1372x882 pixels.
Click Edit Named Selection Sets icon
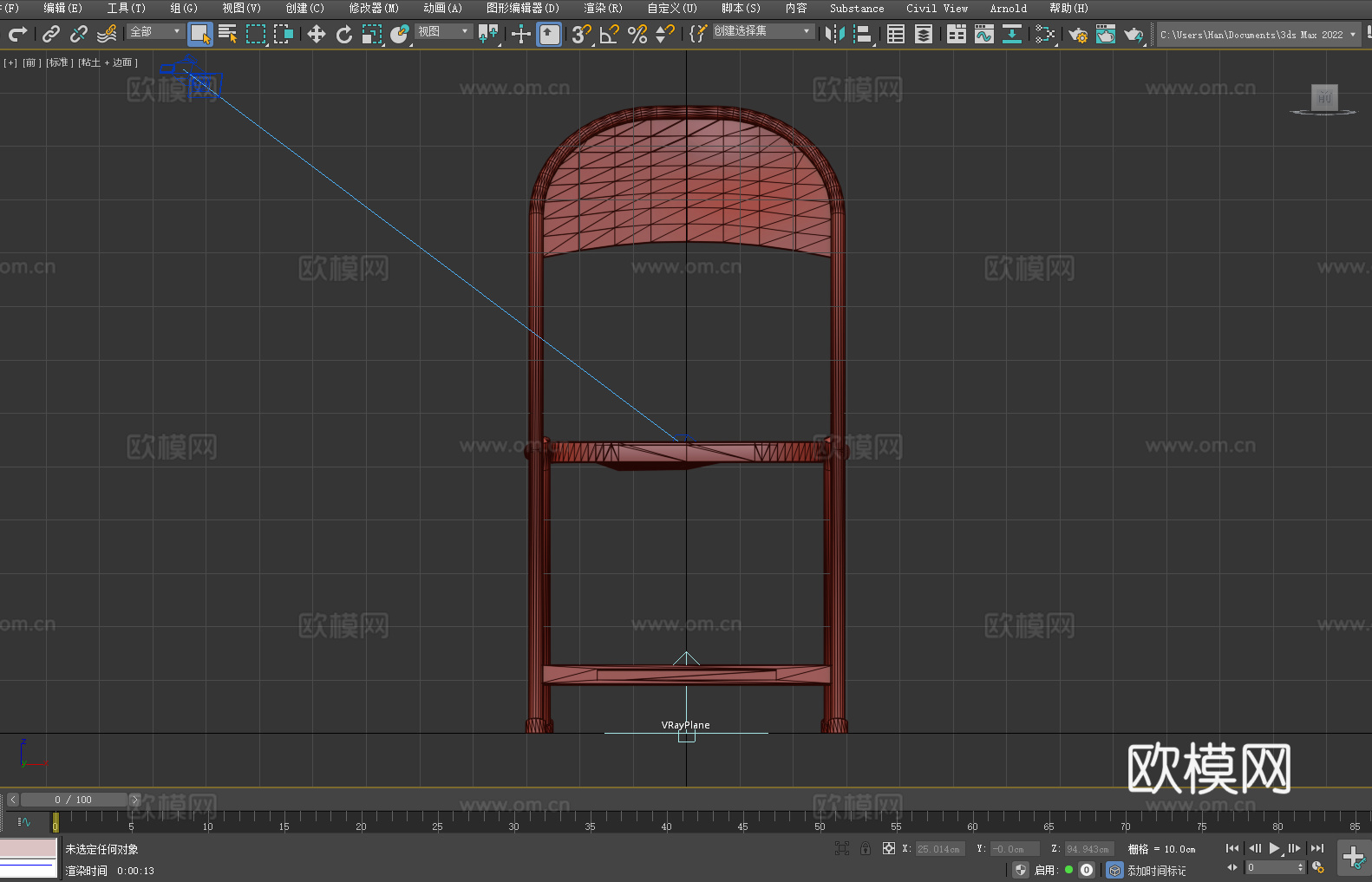[698, 34]
